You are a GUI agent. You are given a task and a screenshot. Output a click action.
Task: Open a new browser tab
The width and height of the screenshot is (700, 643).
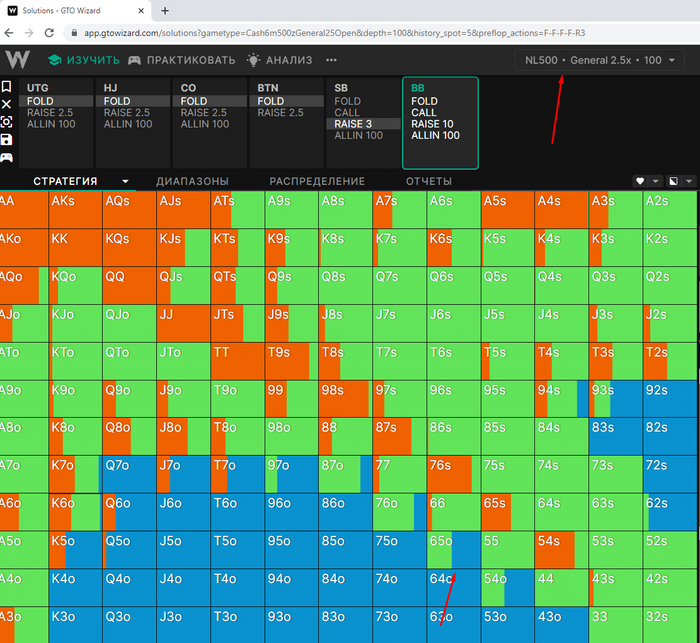[x=165, y=11]
